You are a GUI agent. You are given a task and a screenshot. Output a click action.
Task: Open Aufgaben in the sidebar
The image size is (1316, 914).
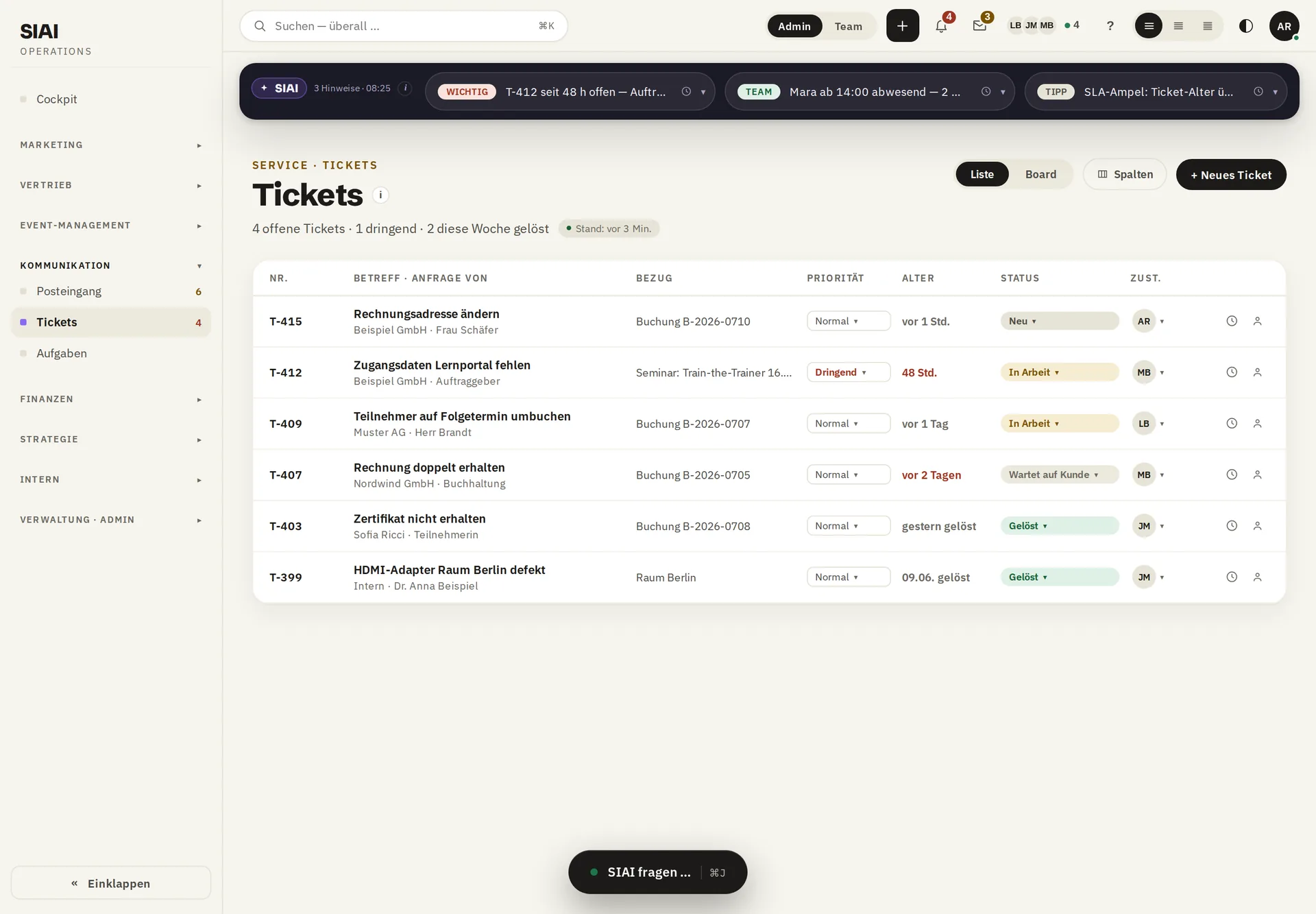tap(111, 353)
